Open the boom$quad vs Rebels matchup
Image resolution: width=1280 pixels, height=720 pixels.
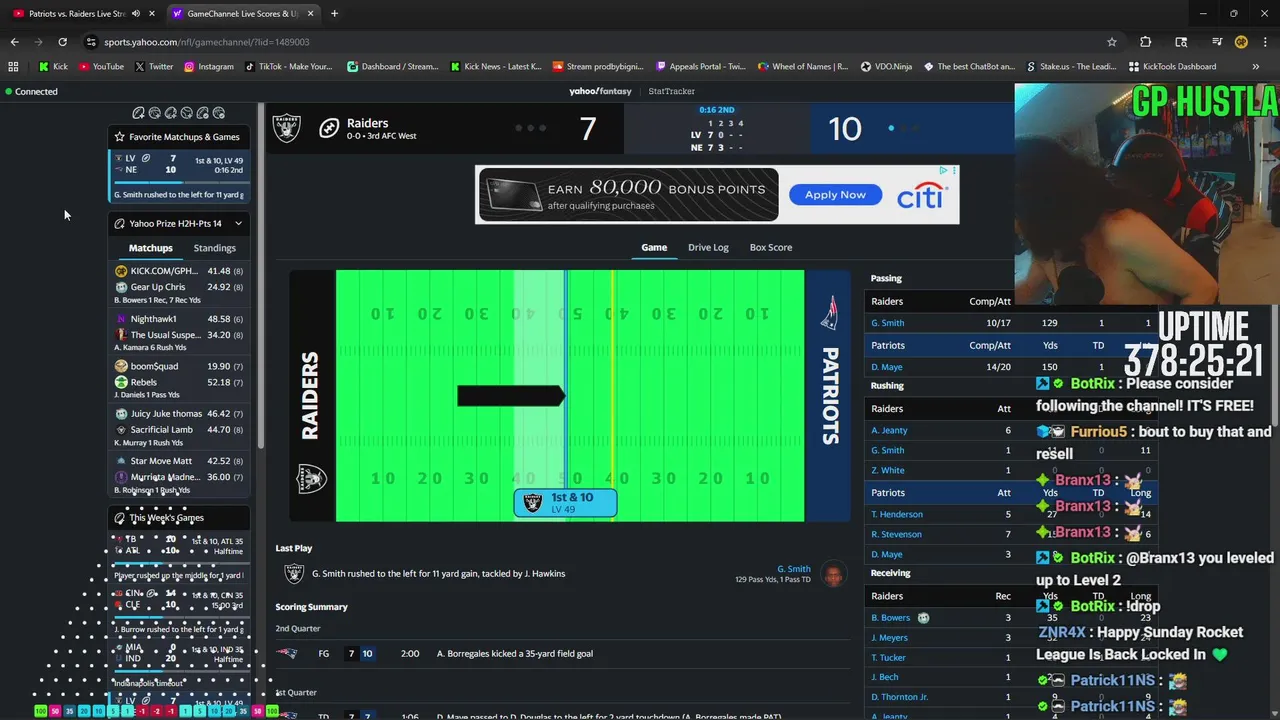point(179,380)
